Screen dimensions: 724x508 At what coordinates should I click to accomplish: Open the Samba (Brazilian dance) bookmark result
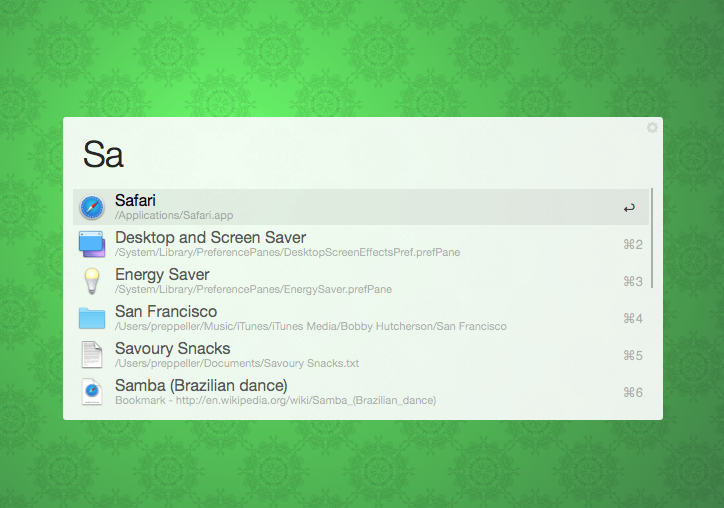201,386
